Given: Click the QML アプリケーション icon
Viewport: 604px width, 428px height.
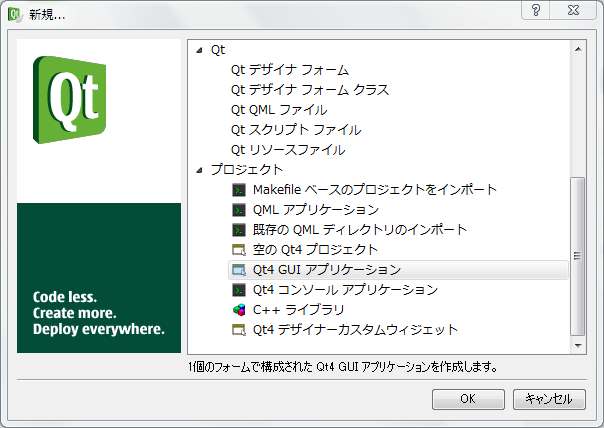Looking at the screenshot, I should pos(239,209).
